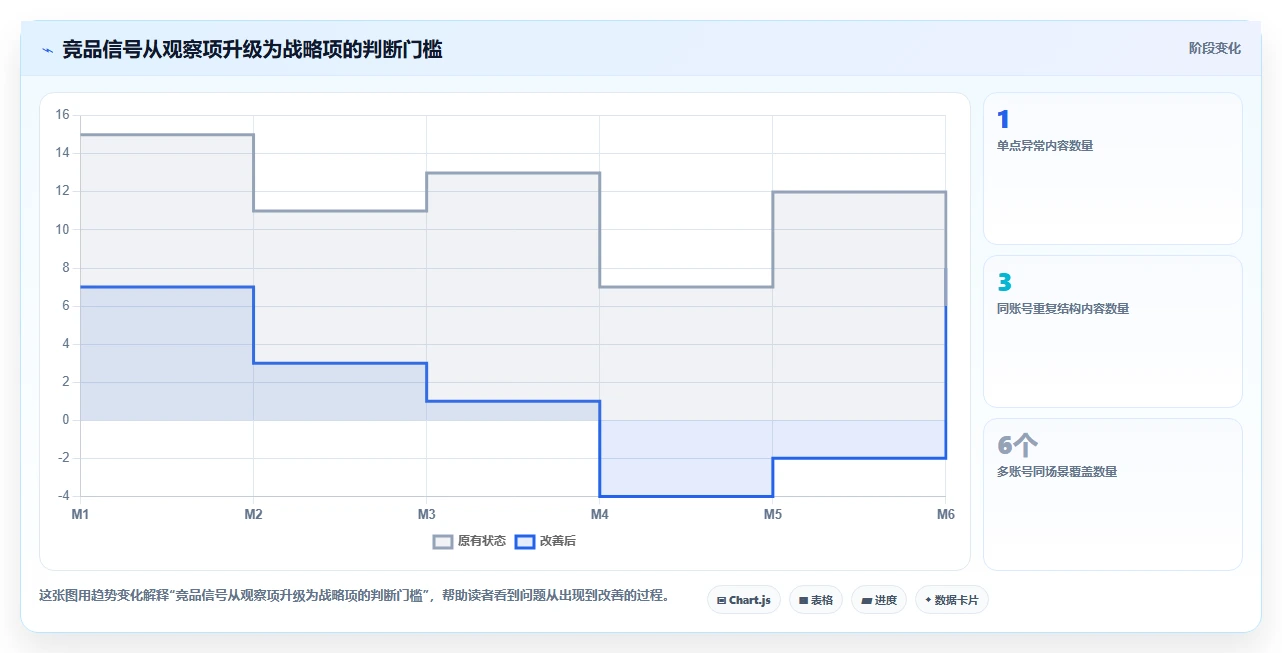The image size is (1282, 653).
Task: Click the M6 x-axis label
Action: coord(945,514)
